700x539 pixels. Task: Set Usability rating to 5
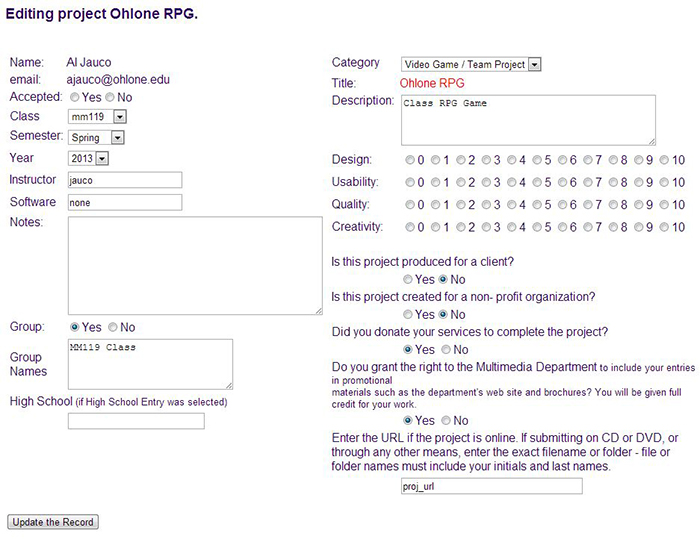click(537, 183)
